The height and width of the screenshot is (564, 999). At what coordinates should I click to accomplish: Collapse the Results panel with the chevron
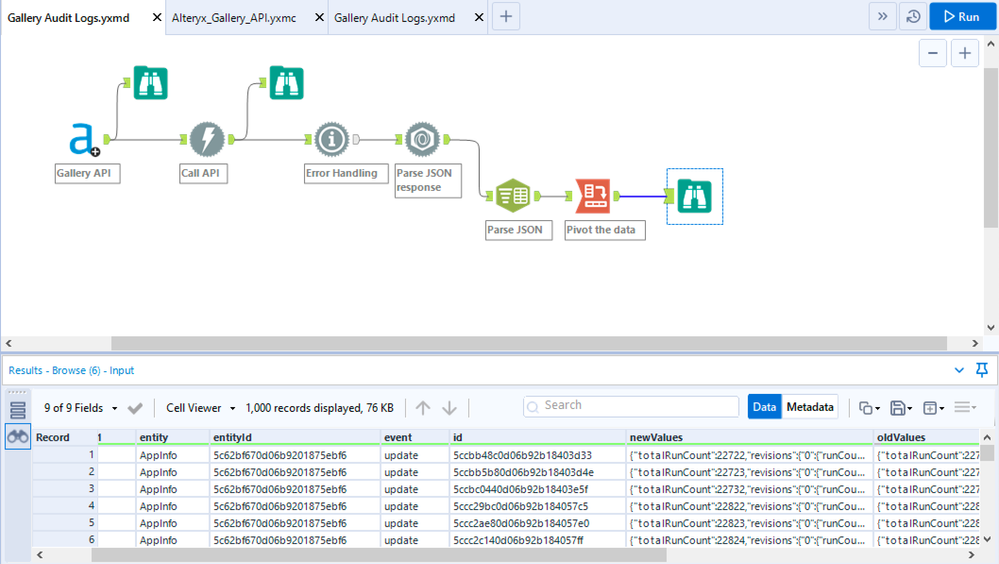[x=960, y=370]
